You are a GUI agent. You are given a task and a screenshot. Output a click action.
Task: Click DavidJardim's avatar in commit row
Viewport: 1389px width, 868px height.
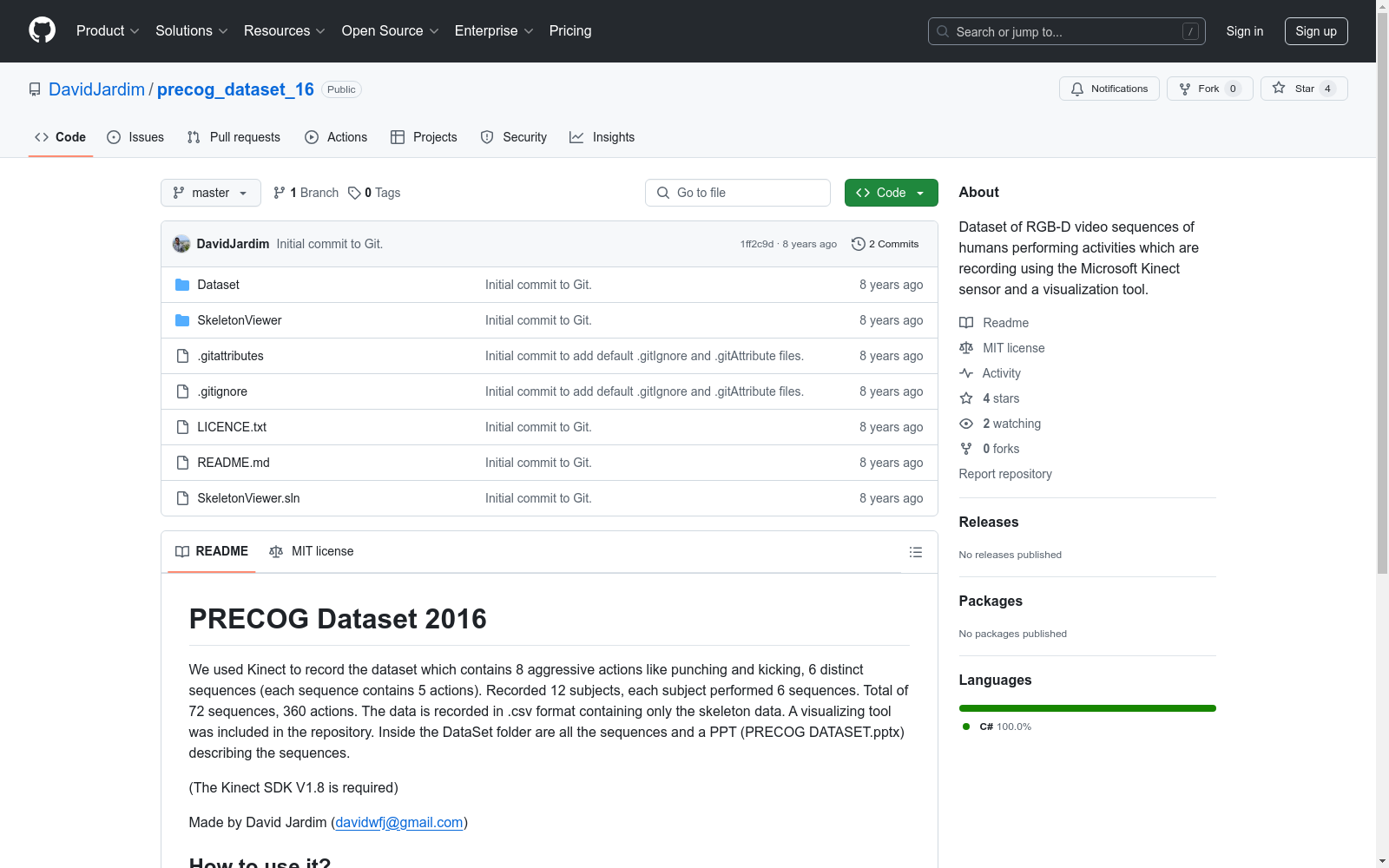pos(181,244)
